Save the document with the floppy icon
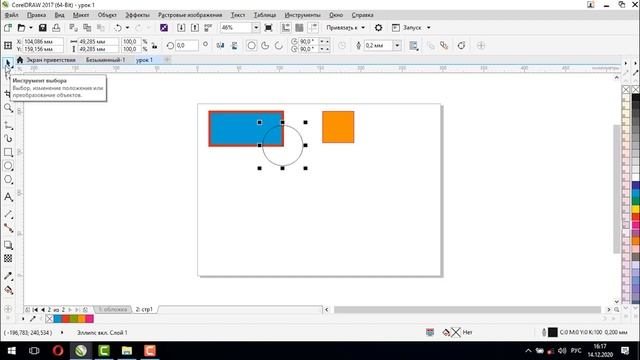The width and height of the screenshot is (640, 360). click(x=42, y=28)
